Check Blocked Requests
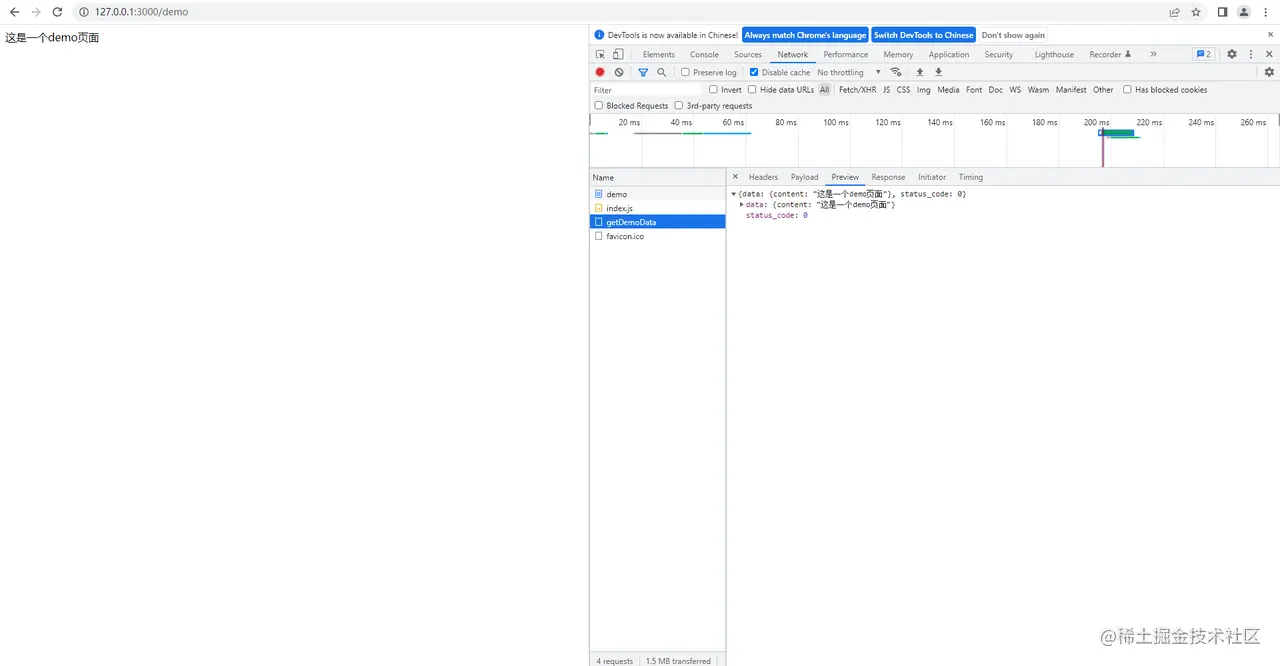This screenshot has width=1280, height=666. pyautogui.click(x=599, y=105)
